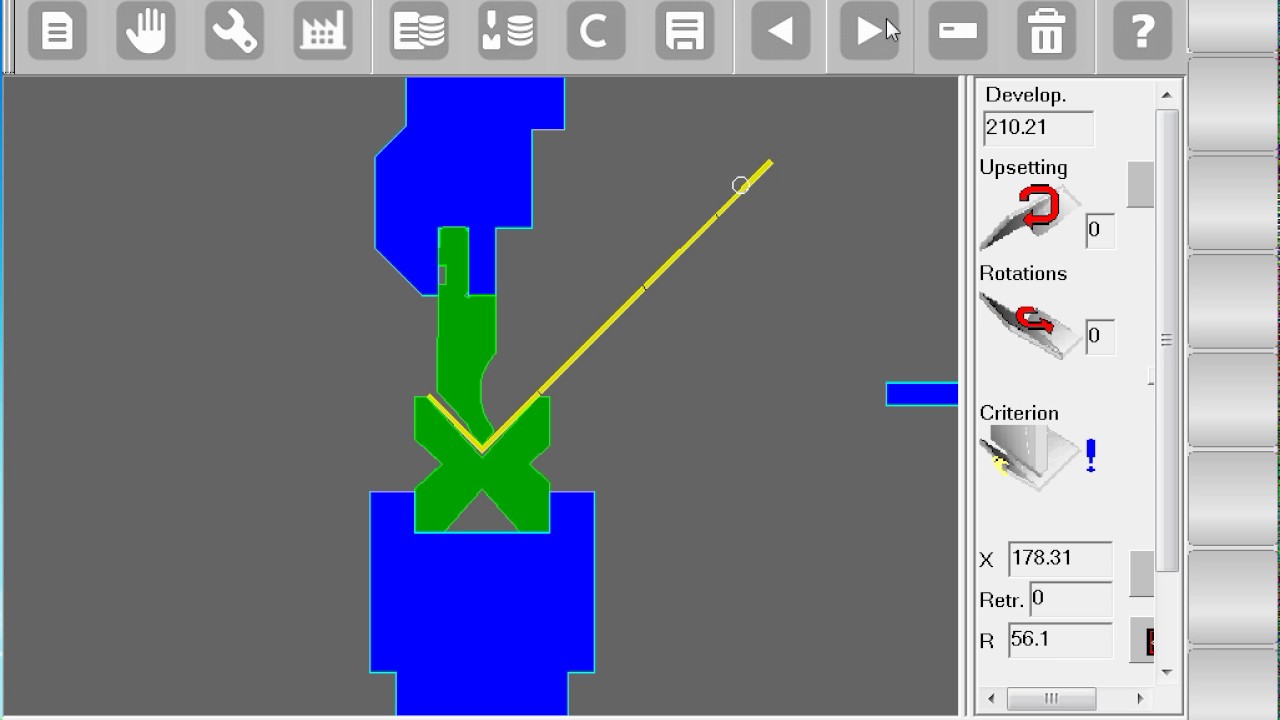Click the horizontal scrollbar right arrow

(x=1140, y=699)
